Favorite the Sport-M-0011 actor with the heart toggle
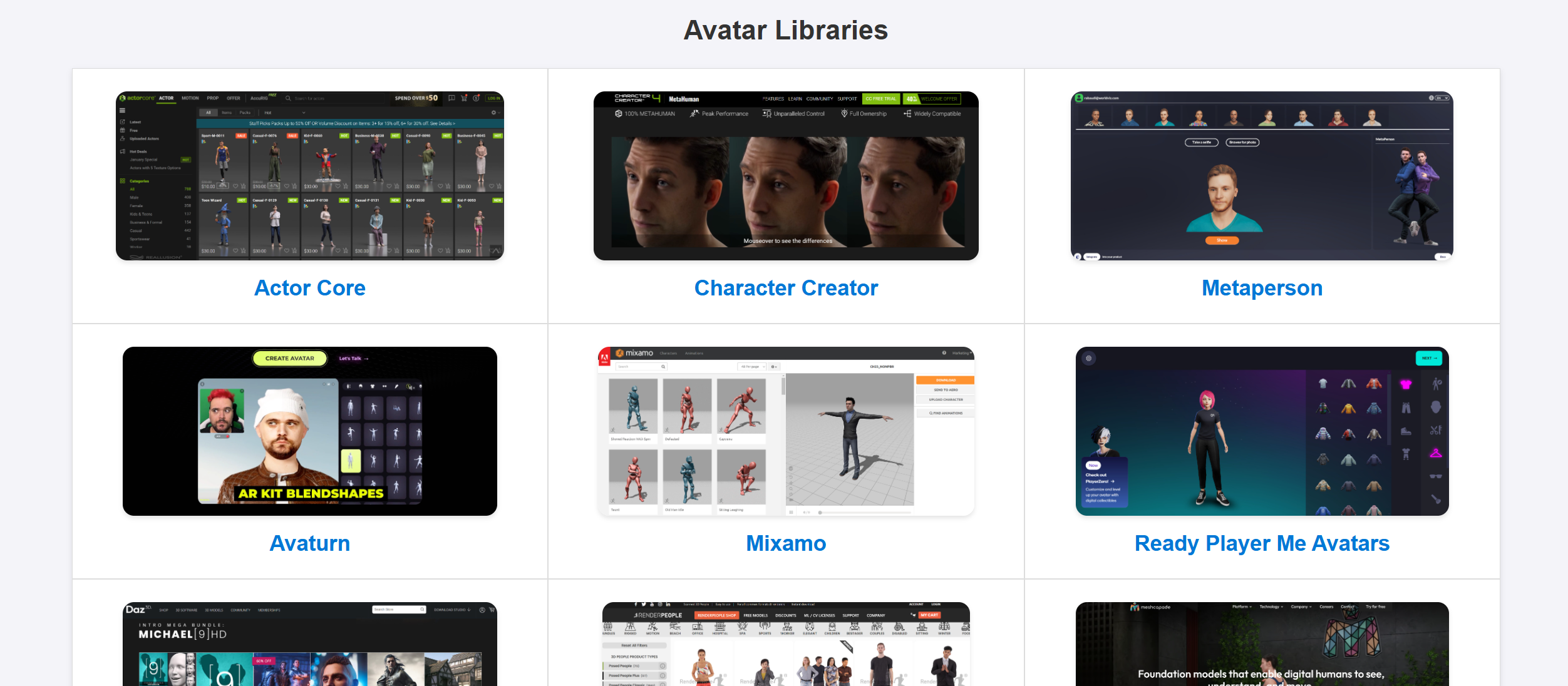This screenshot has width=1568, height=686. coord(236,185)
